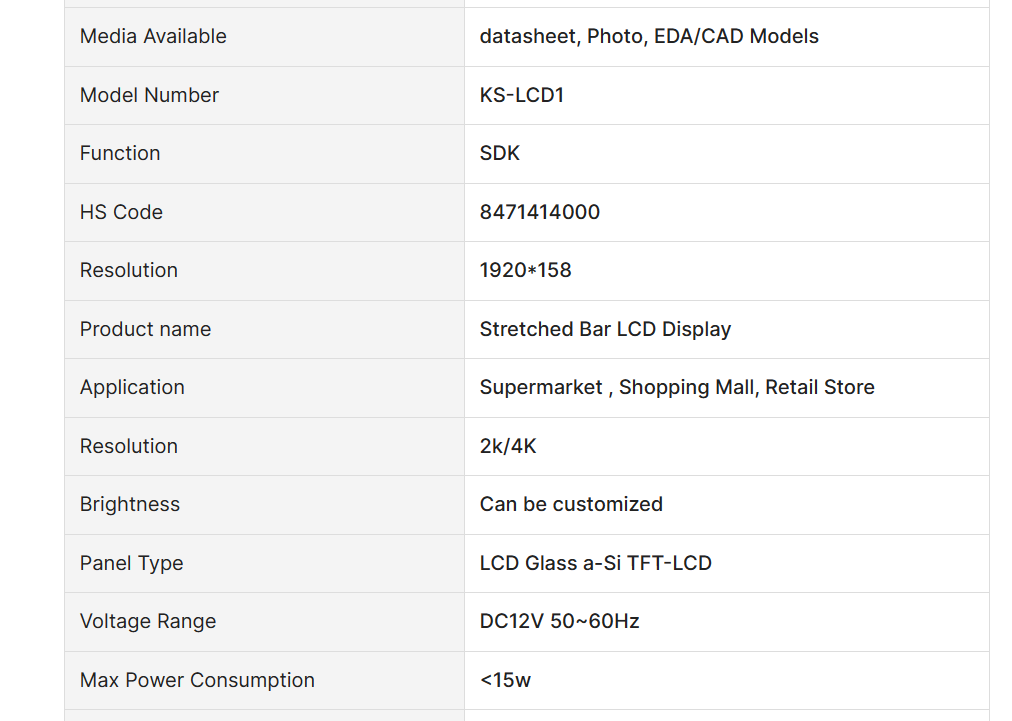Select the Stretched Bar LCD Display text
Viewport: 1012px width, 721px height.
click(605, 329)
